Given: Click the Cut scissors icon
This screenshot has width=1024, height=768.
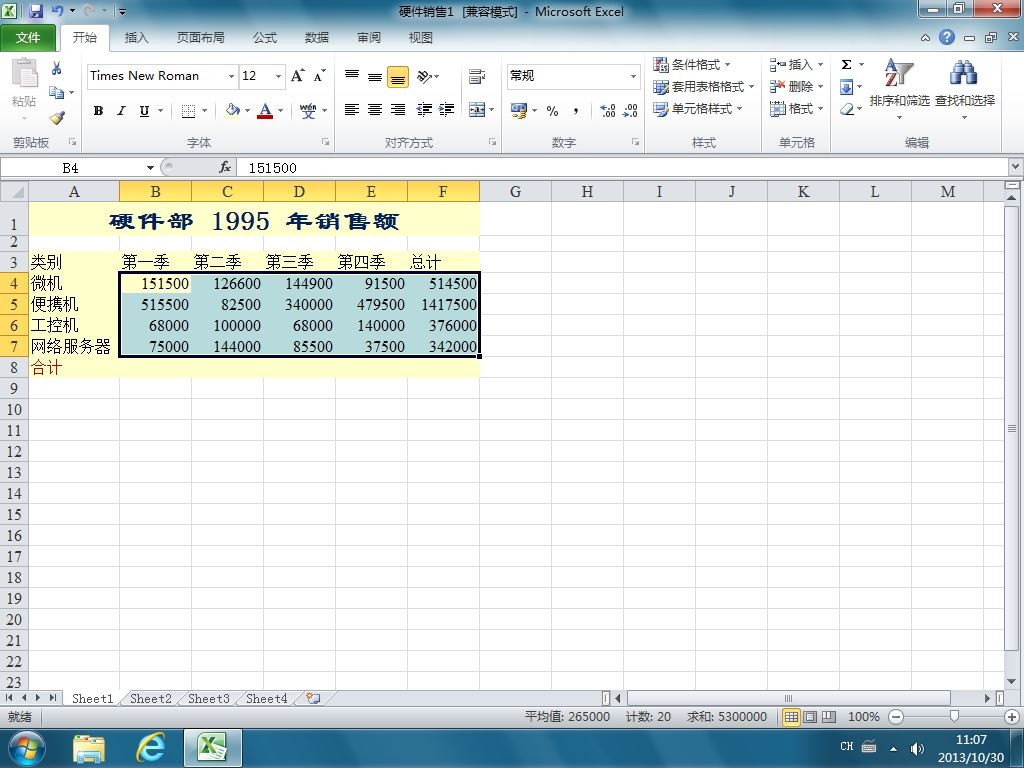Looking at the screenshot, I should click(x=57, y=68).
